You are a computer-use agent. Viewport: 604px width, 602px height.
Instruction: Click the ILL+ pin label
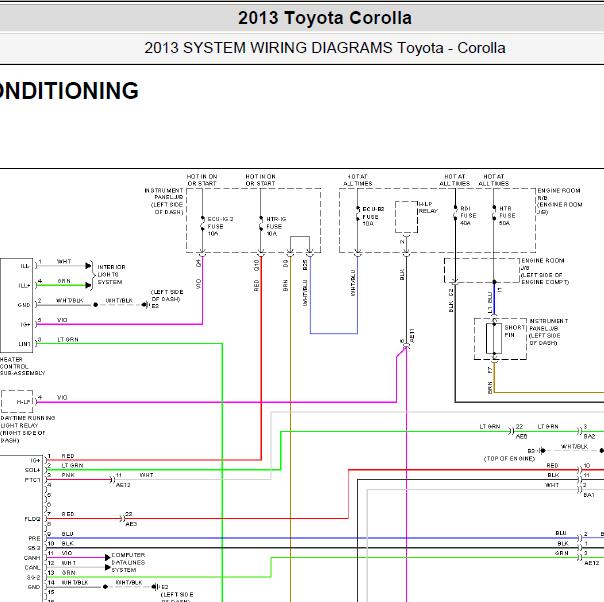24,286
